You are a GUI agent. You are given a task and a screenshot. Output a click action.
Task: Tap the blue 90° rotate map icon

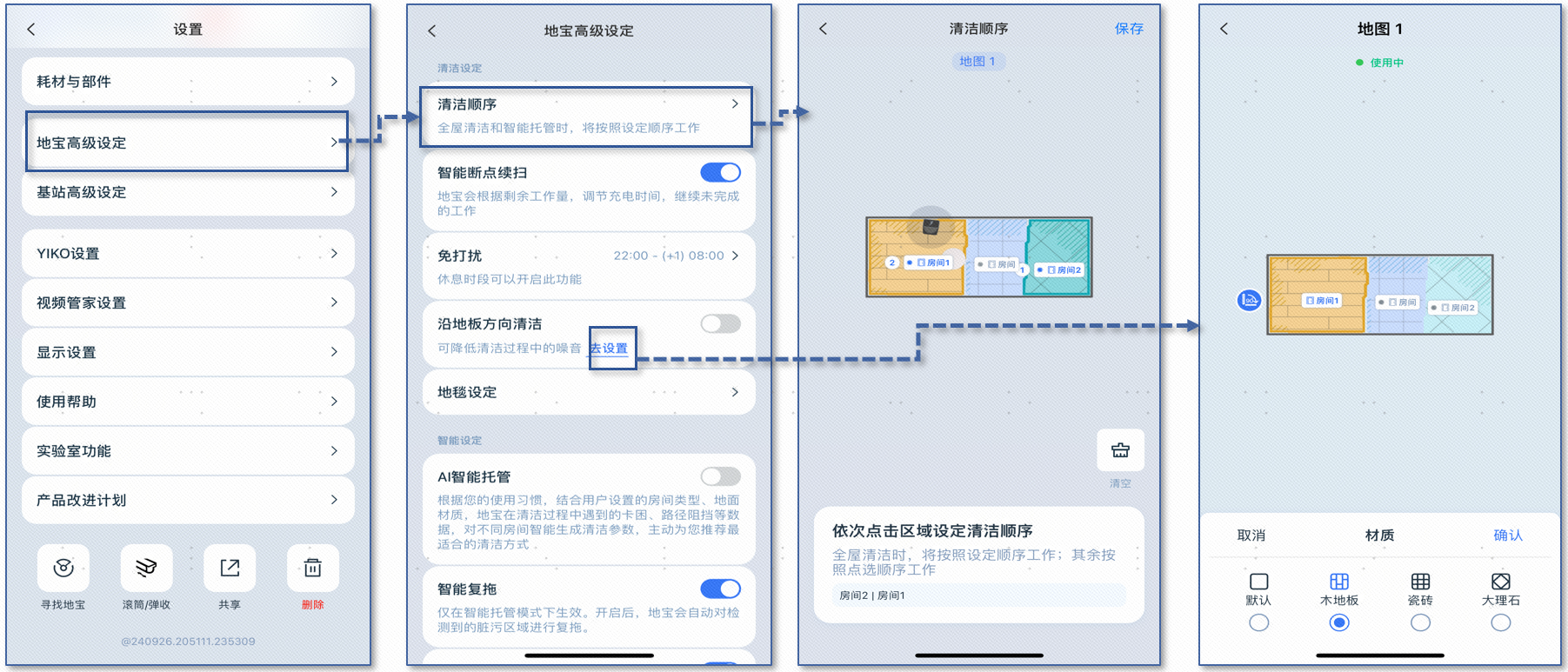coord(1249,301)
